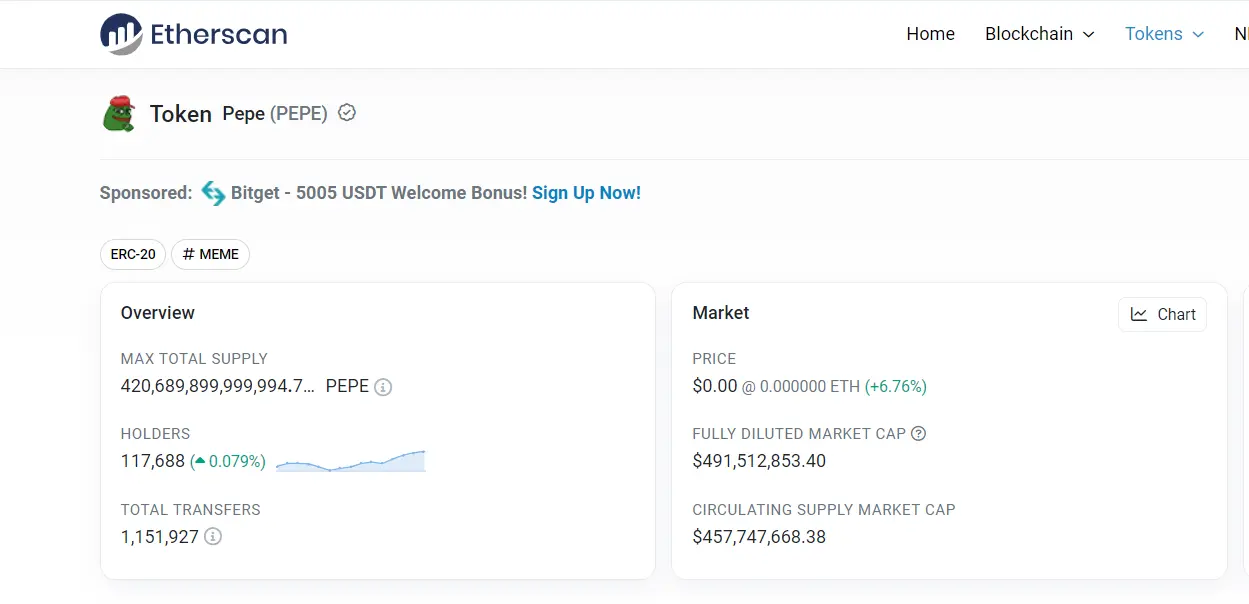
Task: Click the Sign Up Now! link
Action: (586, 193)
